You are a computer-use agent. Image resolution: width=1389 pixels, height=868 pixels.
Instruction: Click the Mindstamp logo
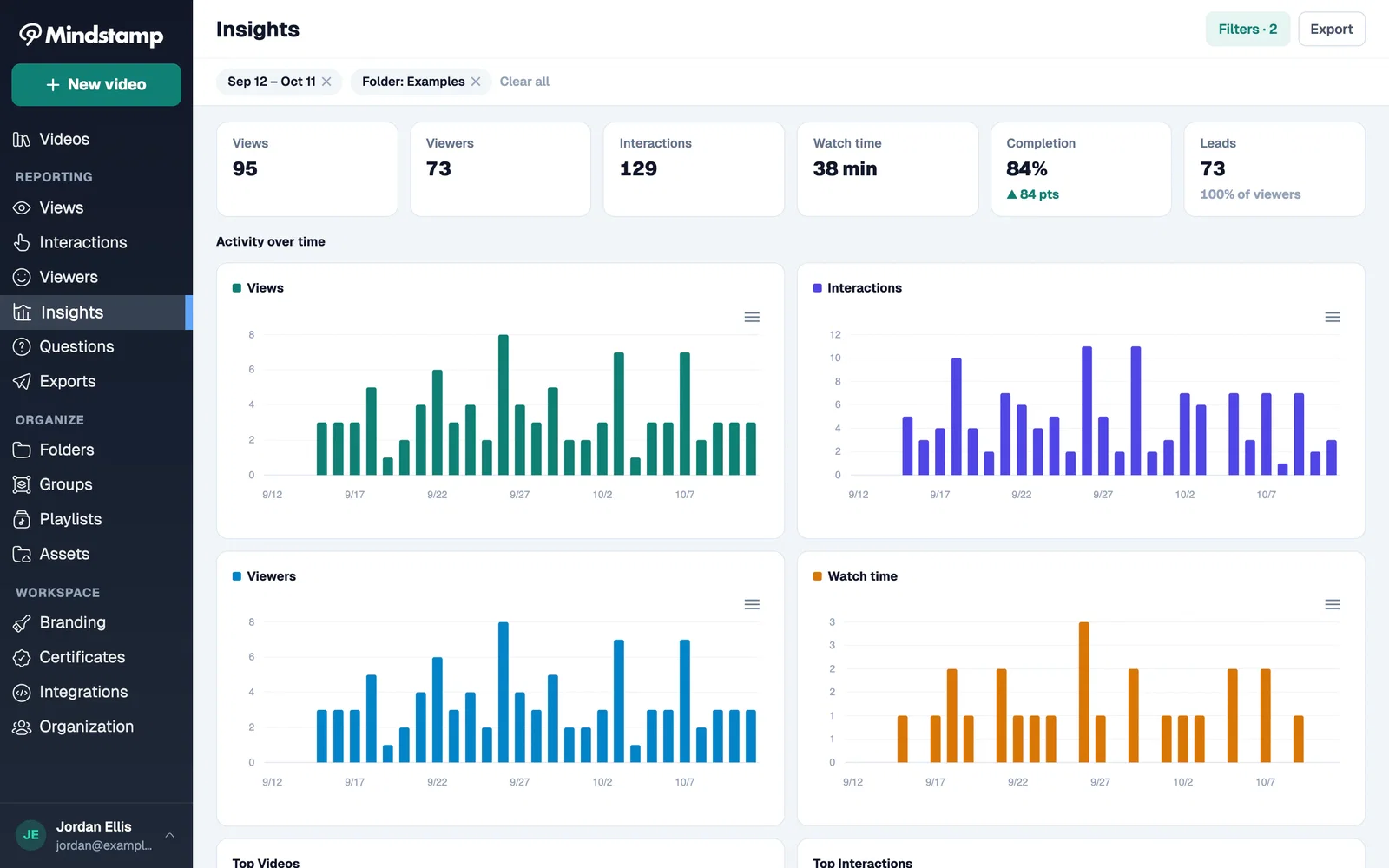click(91, 35)
